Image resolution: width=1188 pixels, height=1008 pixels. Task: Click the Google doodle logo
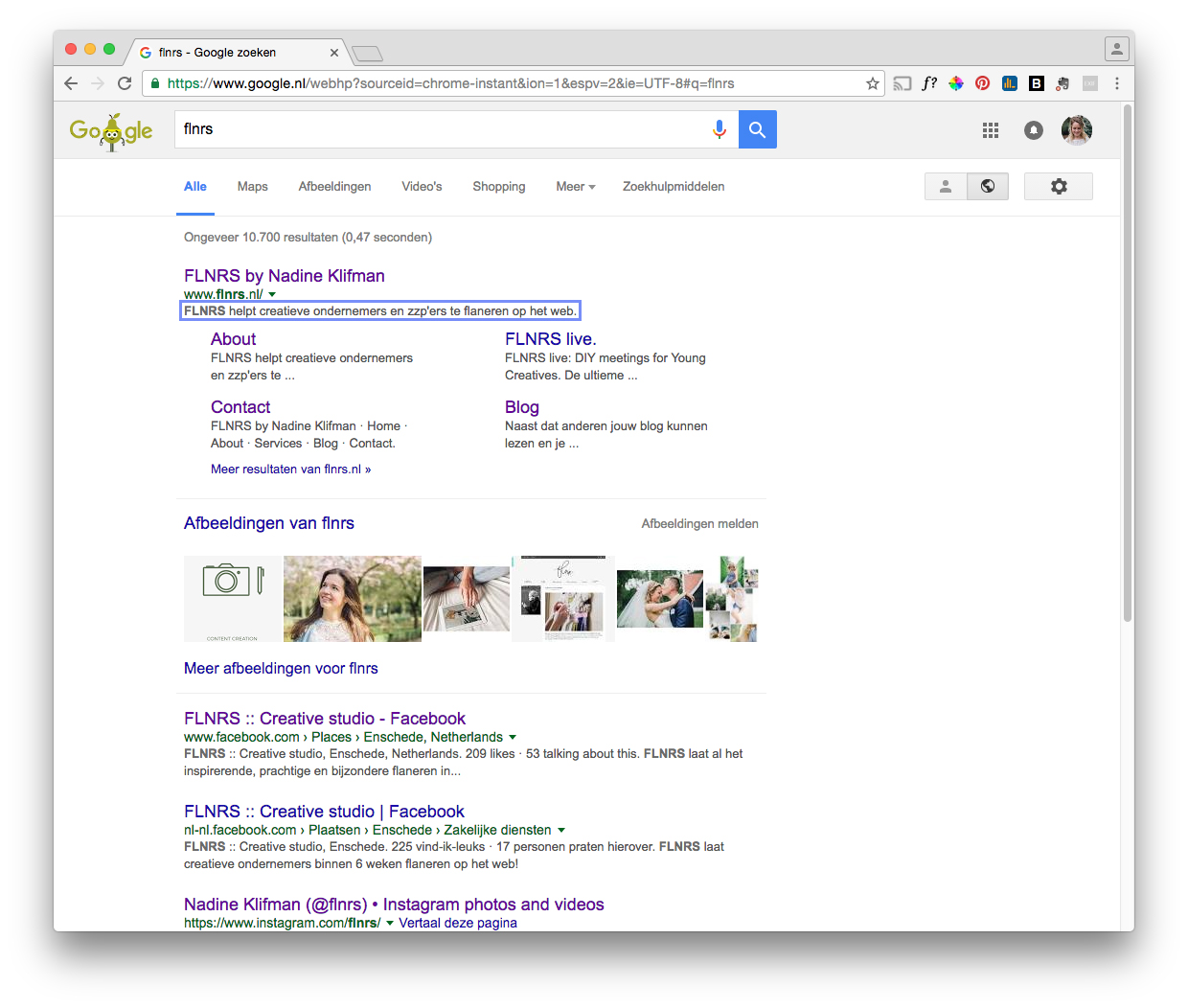(x=111, y=131)
